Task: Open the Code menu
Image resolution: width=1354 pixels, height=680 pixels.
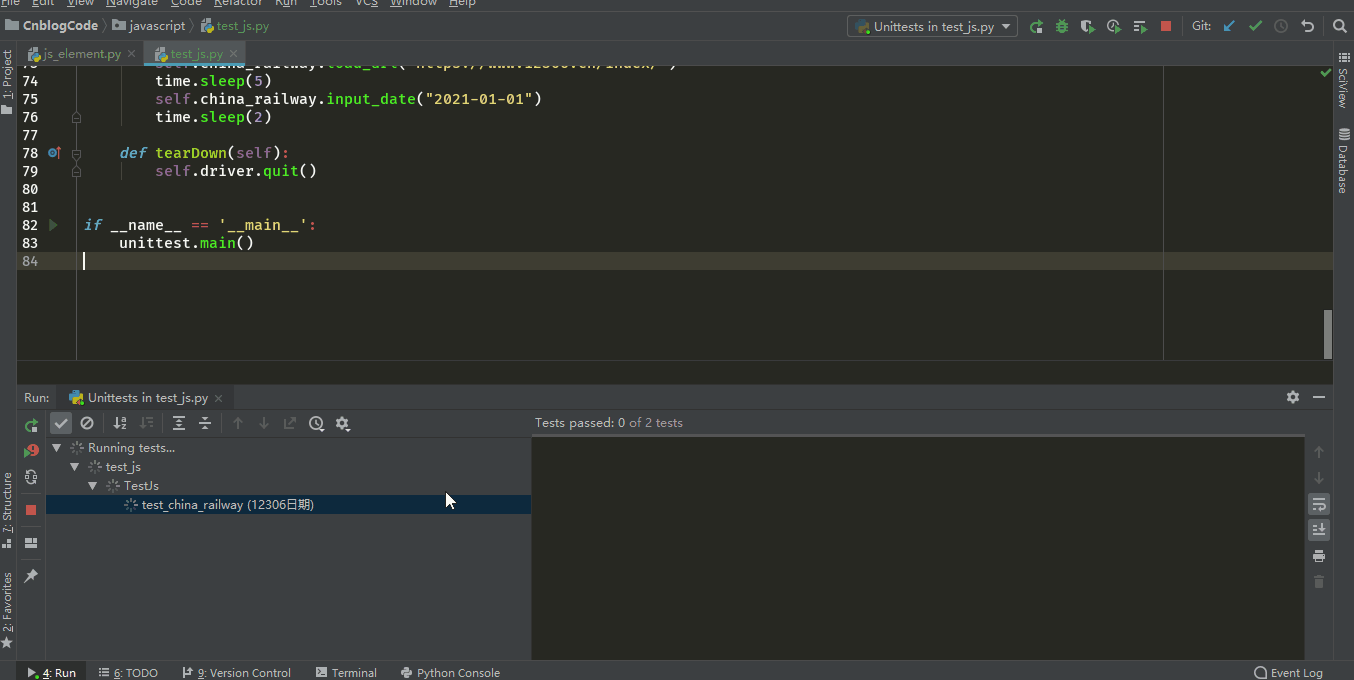Action: tap(186, 3)
